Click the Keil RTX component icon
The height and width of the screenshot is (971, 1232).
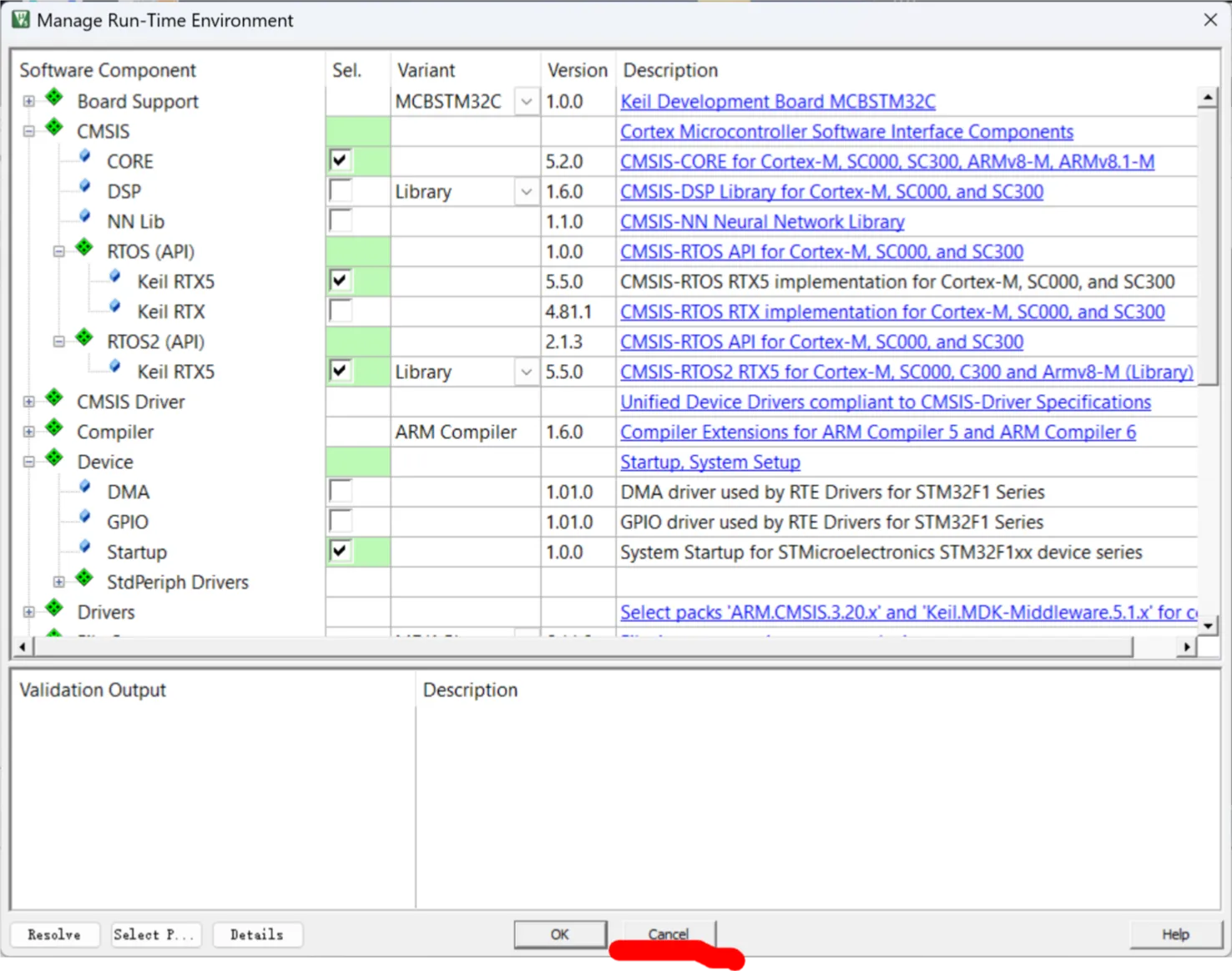tap(115, 307)
